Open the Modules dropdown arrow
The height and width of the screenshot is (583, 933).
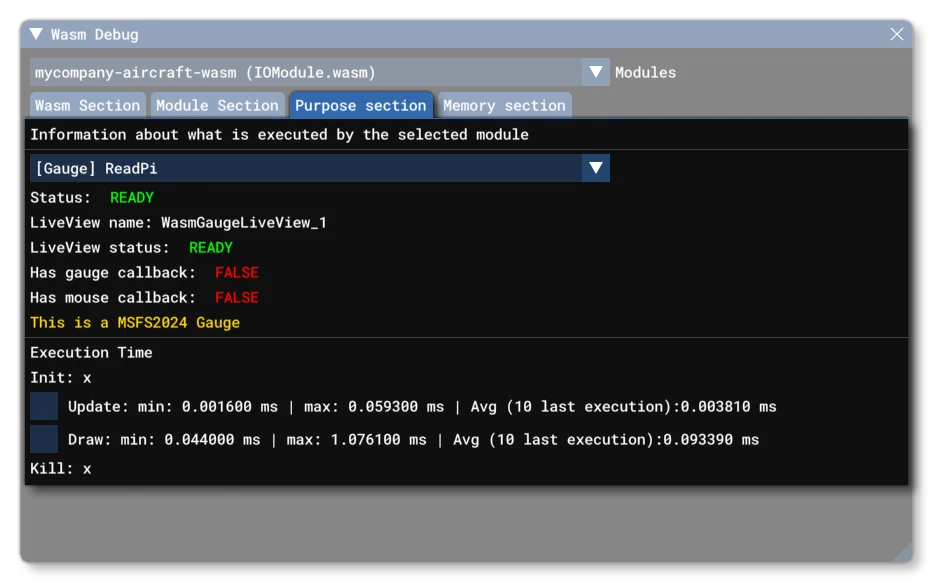tap(596, 72)
